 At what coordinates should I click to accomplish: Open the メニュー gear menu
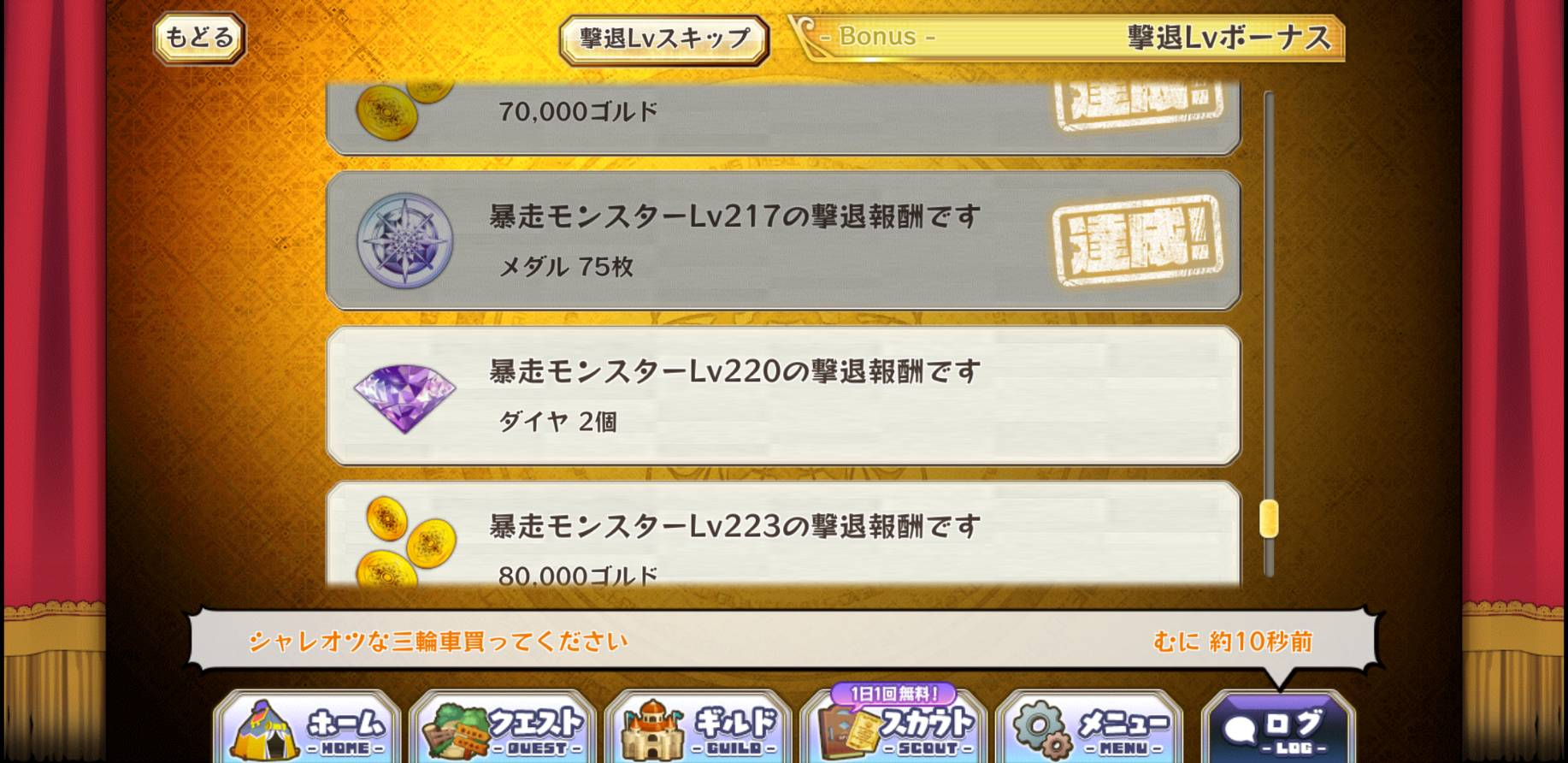point(1089,726)
